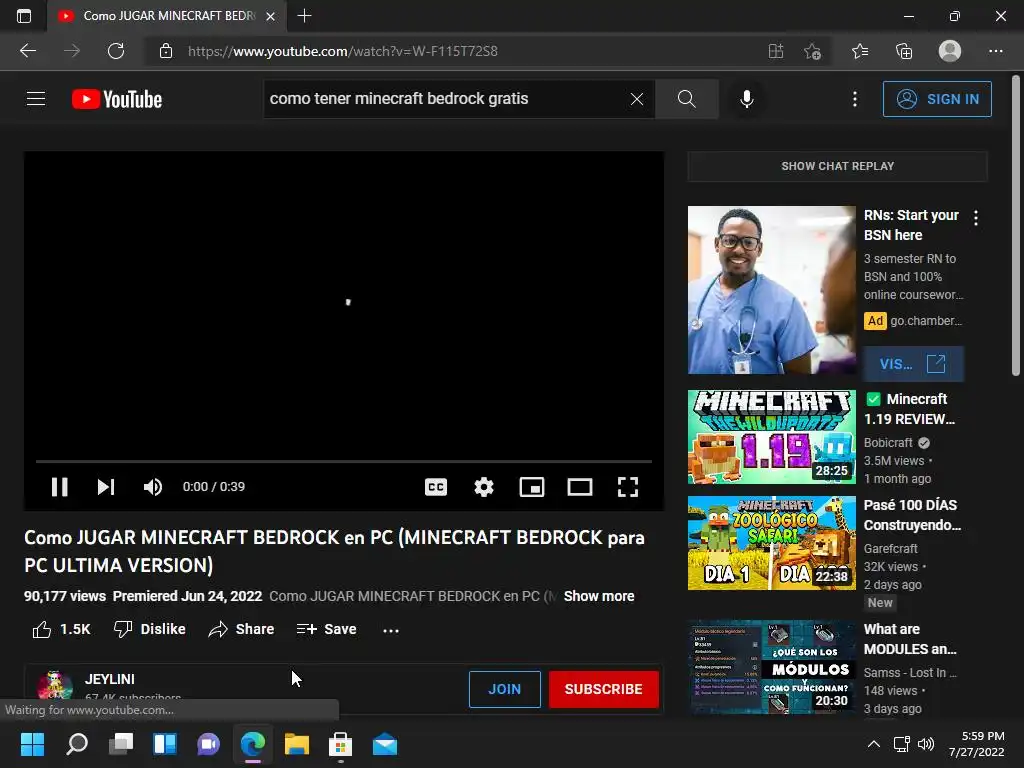Open clock and date 5:59 PM
This screenshot has height=768, width=1024.
pos(976,744)
